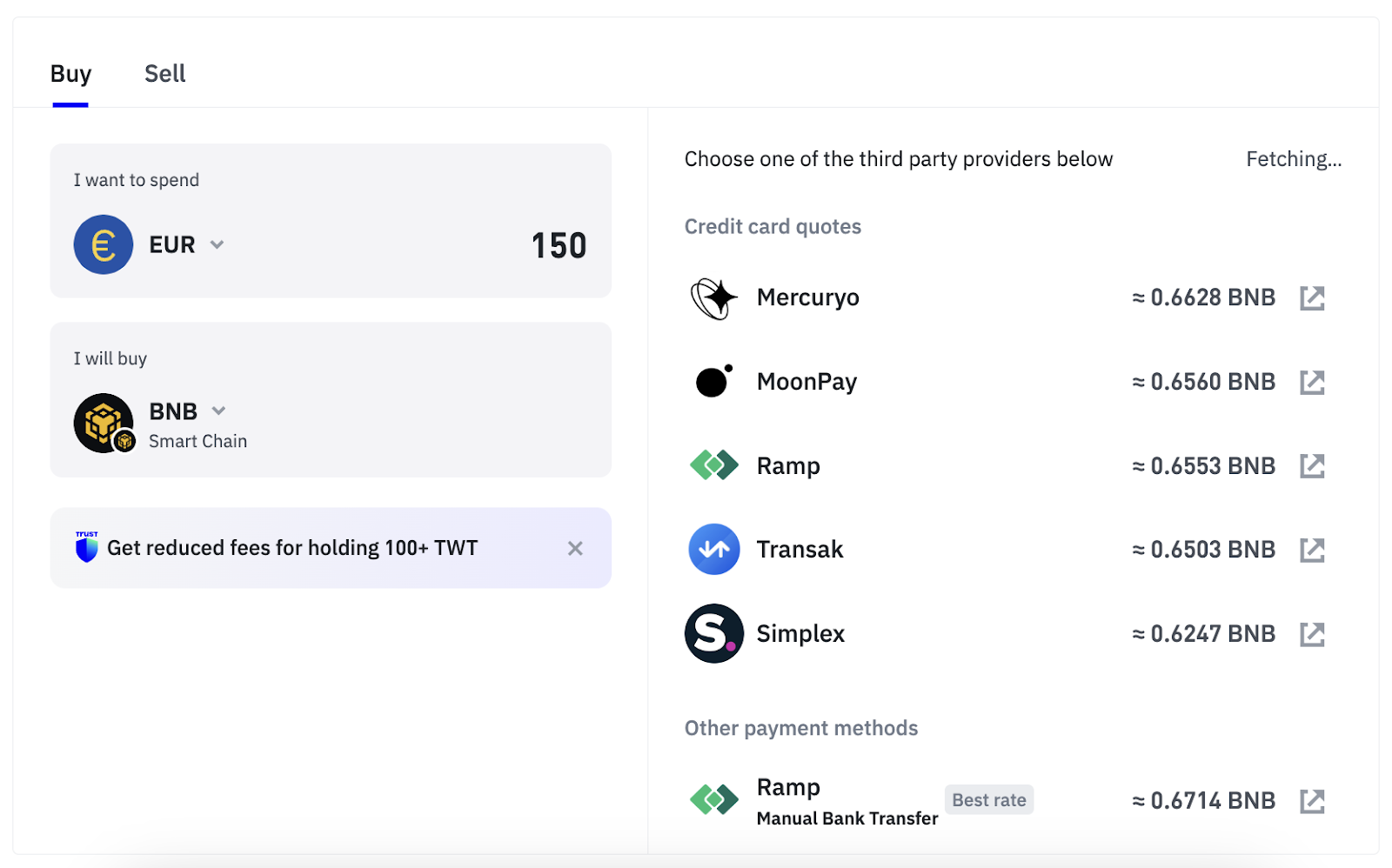Open MoonPay external link icon

pyautogui.click(x=1312, y=382)
